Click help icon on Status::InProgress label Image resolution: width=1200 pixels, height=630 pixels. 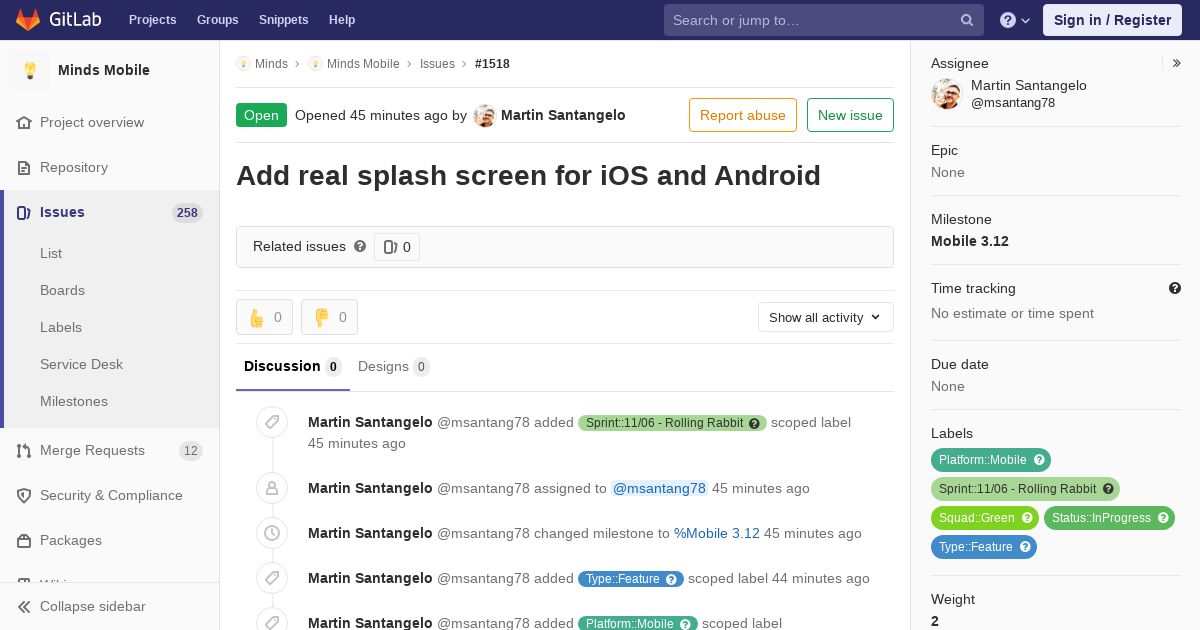[1163, 518]
